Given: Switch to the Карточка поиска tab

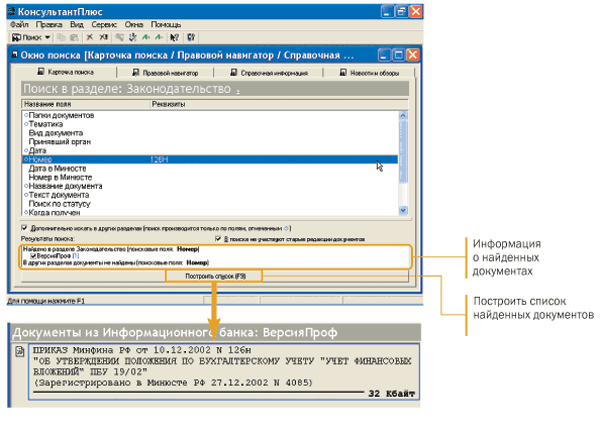Looking at the screenshot, I should [x=65, y=72].
